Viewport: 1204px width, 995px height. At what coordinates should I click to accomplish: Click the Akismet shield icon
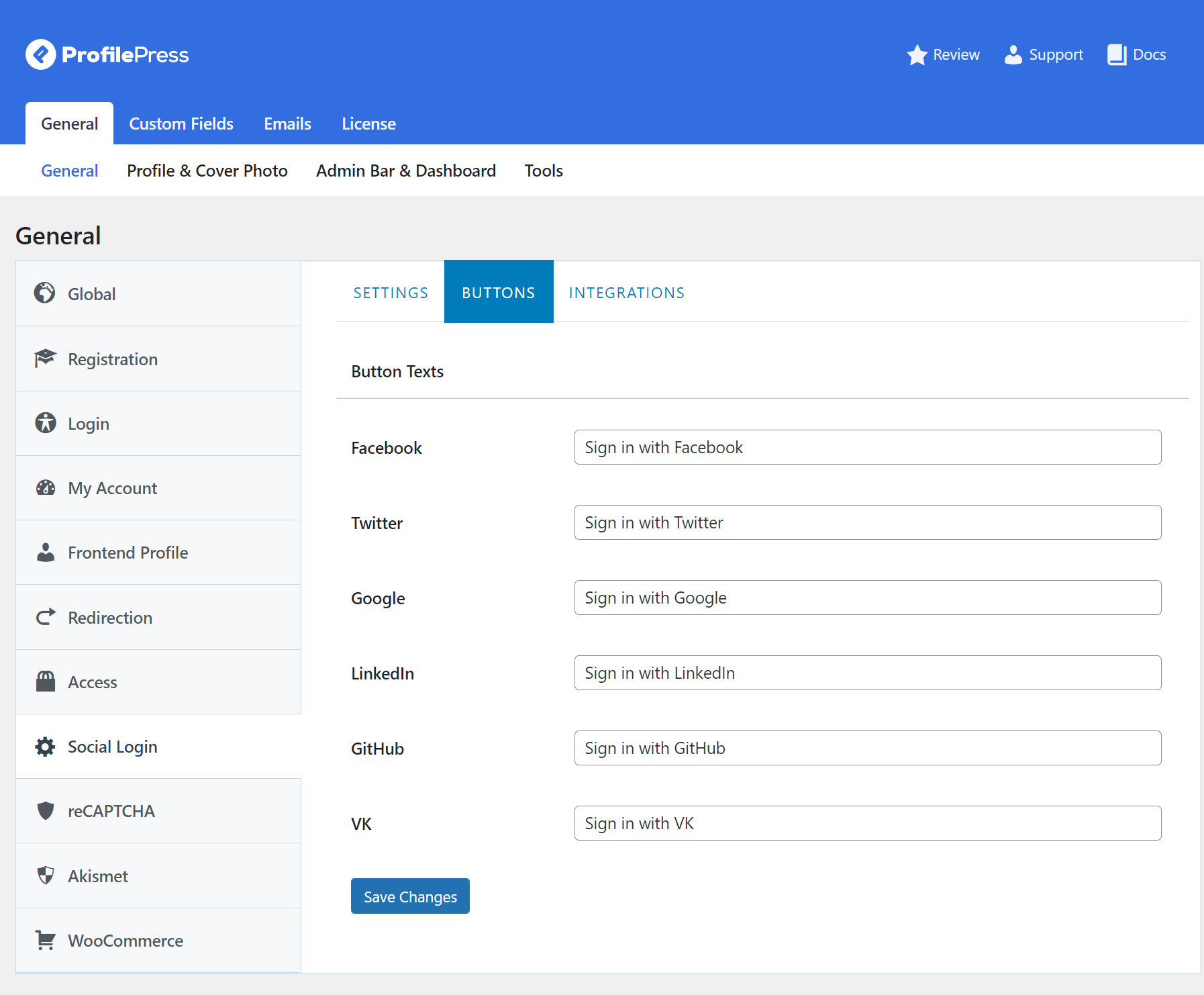click(45, 875)
